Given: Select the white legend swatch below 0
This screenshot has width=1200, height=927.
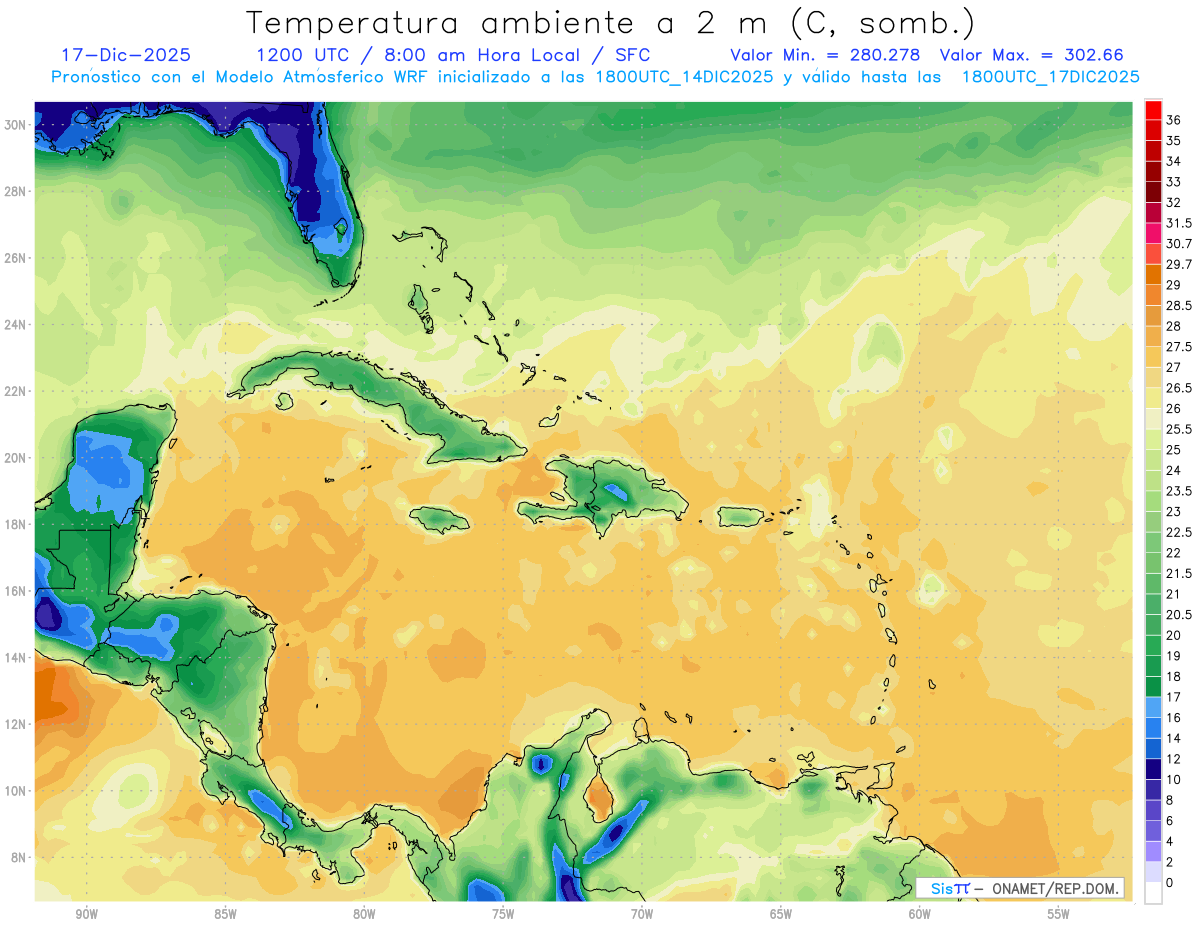Looking at the screenshot, I should [x=1153, y=892].
